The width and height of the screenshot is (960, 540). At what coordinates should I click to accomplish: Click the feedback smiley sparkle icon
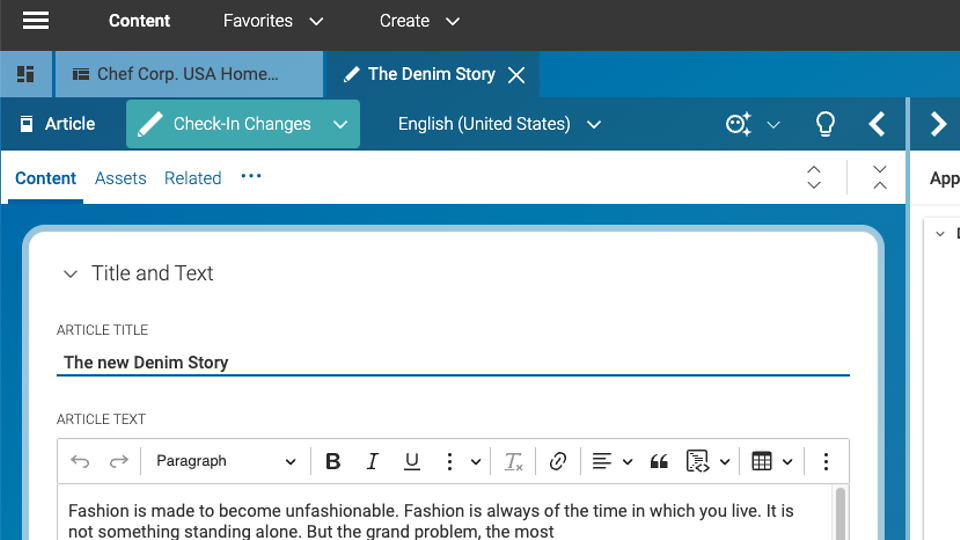coord(738,124)
